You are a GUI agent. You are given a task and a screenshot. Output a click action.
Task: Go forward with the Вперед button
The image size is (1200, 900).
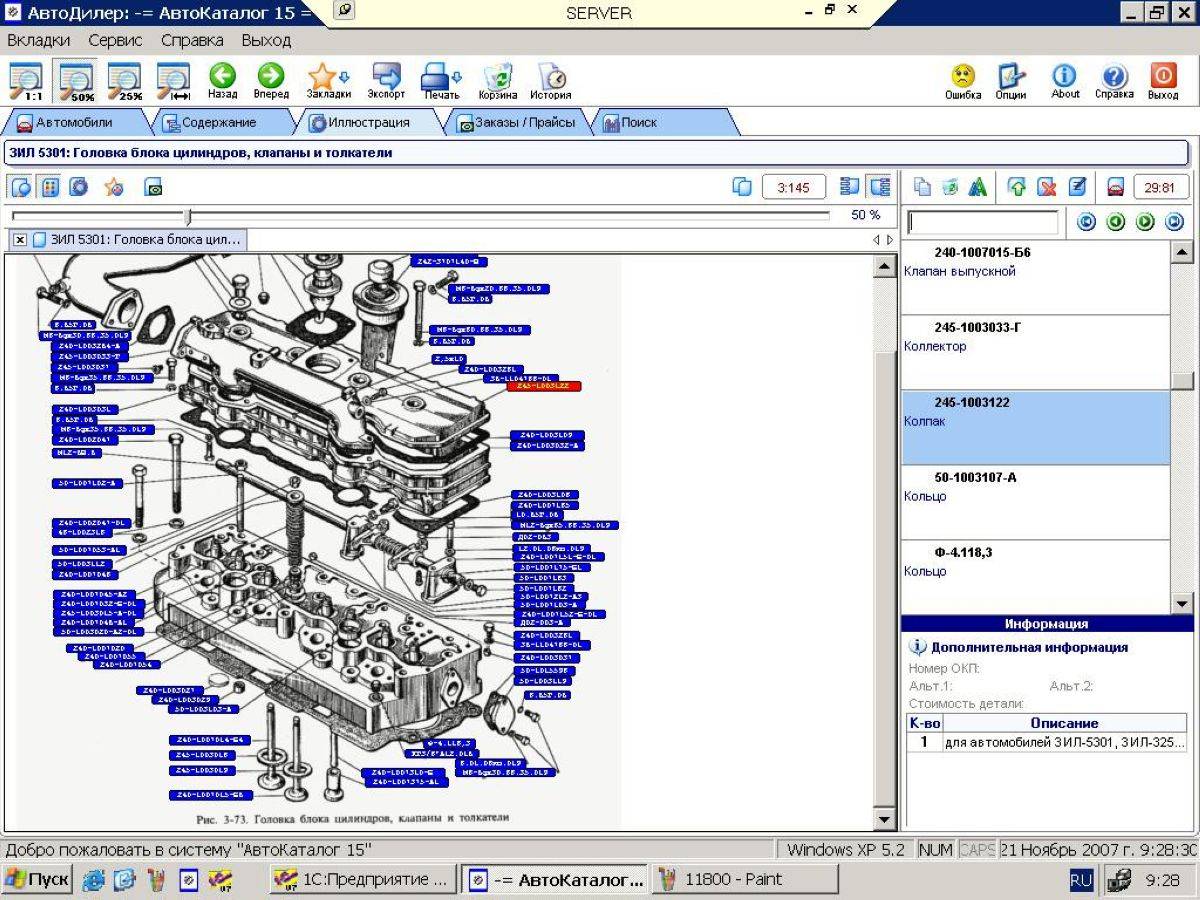271,81
